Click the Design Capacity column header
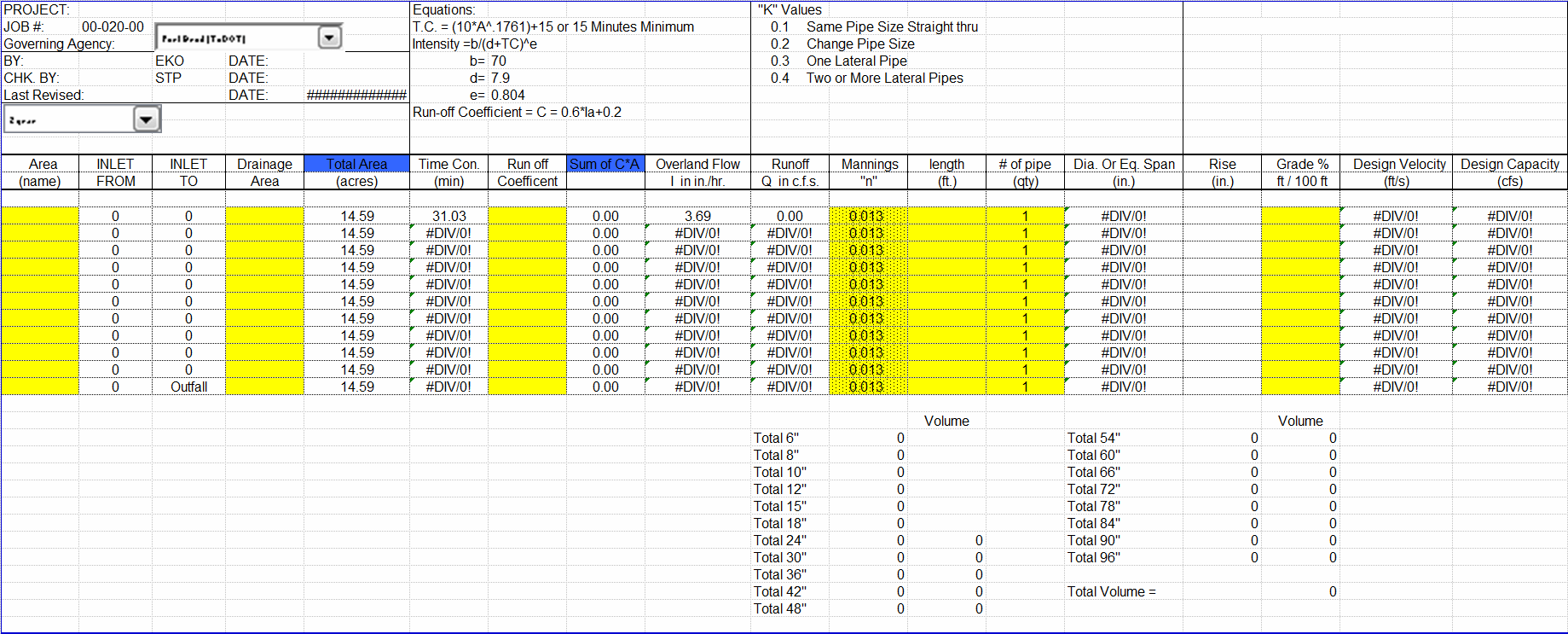This screenshot has height=634, width=1568. pos(1509,164)
